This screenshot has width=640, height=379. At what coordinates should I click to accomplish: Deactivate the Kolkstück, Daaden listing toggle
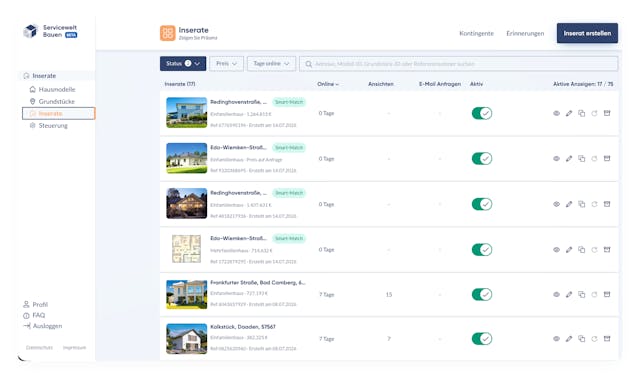[482, 339]
